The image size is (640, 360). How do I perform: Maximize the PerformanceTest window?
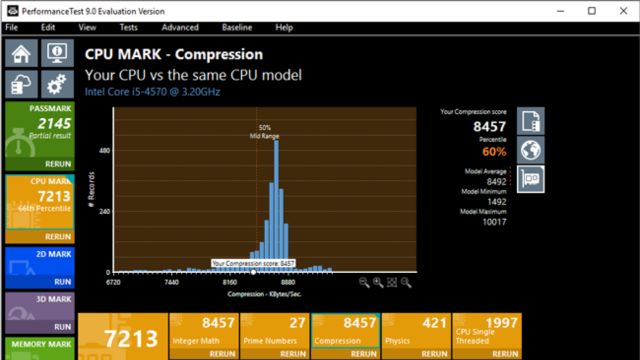point(592,11)
